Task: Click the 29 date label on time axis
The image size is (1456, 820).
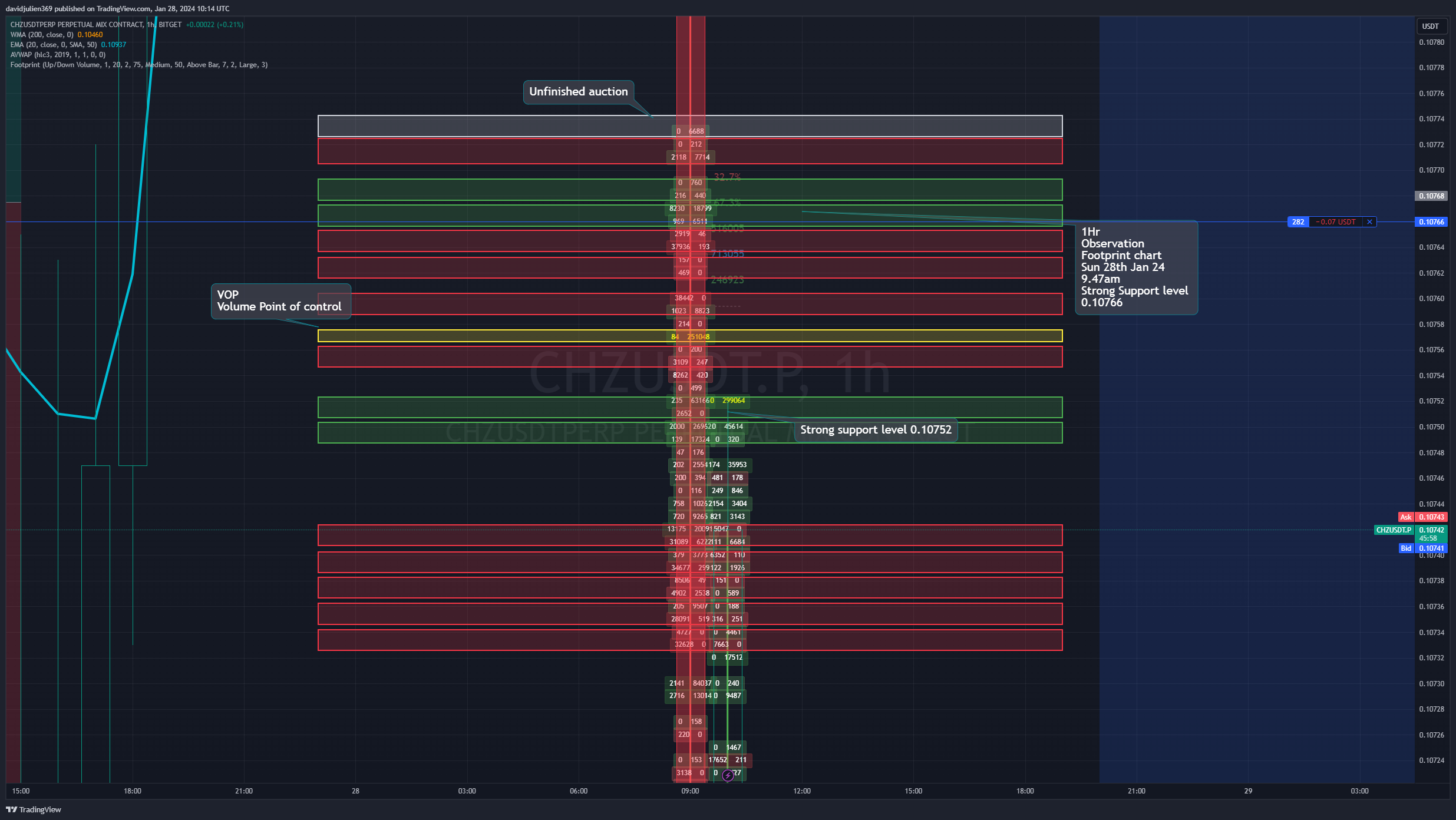Action: (1248, 791)
